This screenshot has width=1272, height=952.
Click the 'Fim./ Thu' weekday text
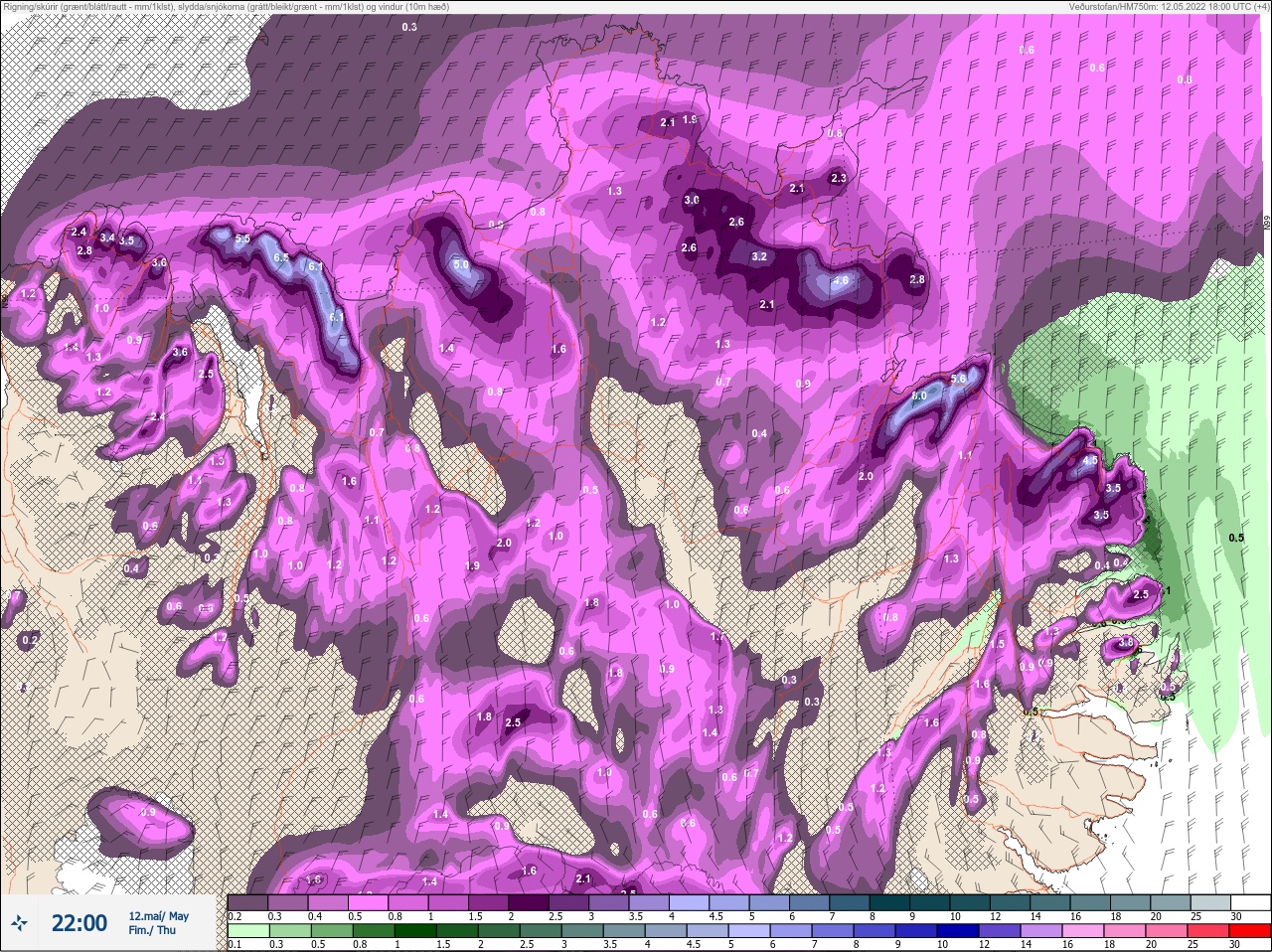[x=152, y=930]
